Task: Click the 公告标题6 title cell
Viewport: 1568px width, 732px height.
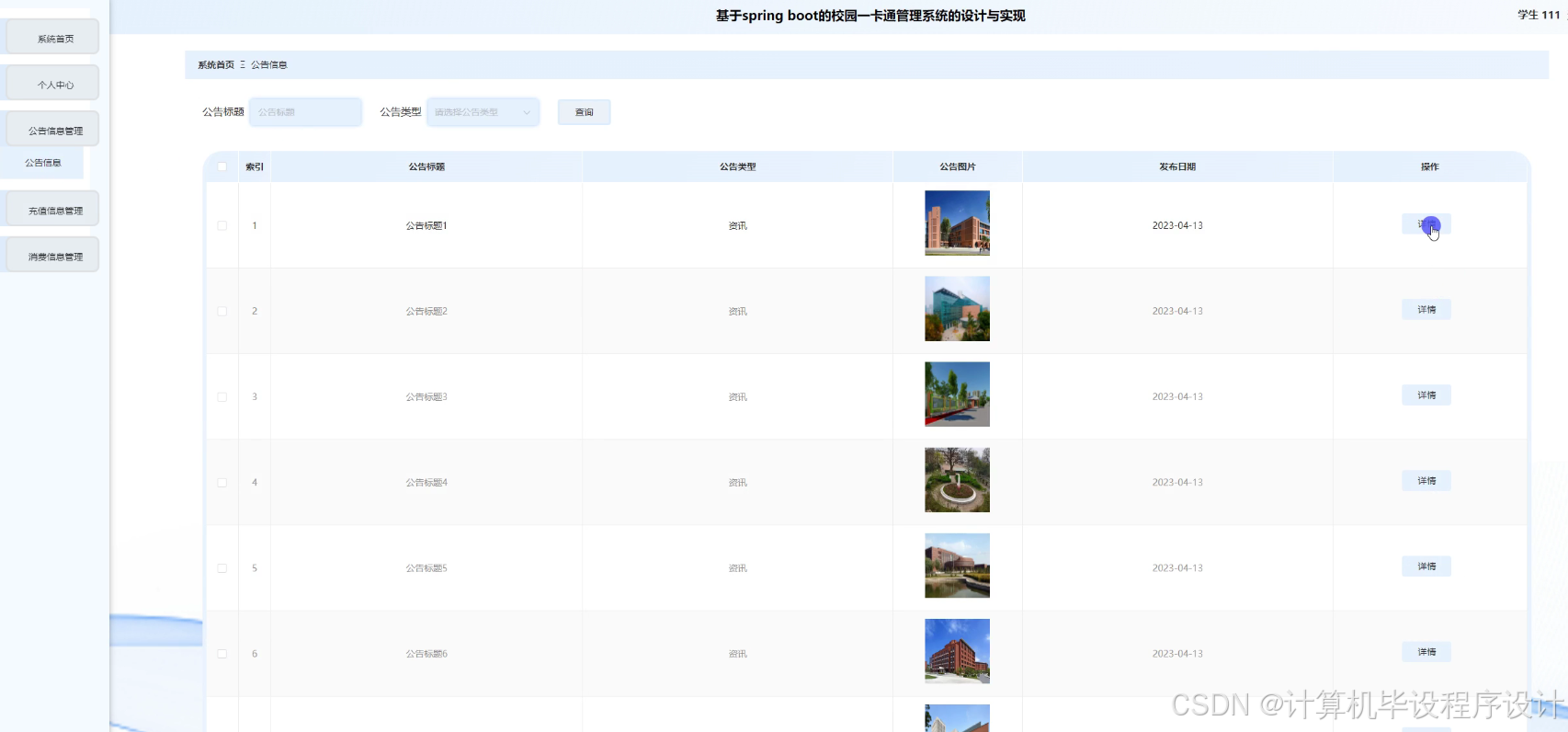Action: 426,654
